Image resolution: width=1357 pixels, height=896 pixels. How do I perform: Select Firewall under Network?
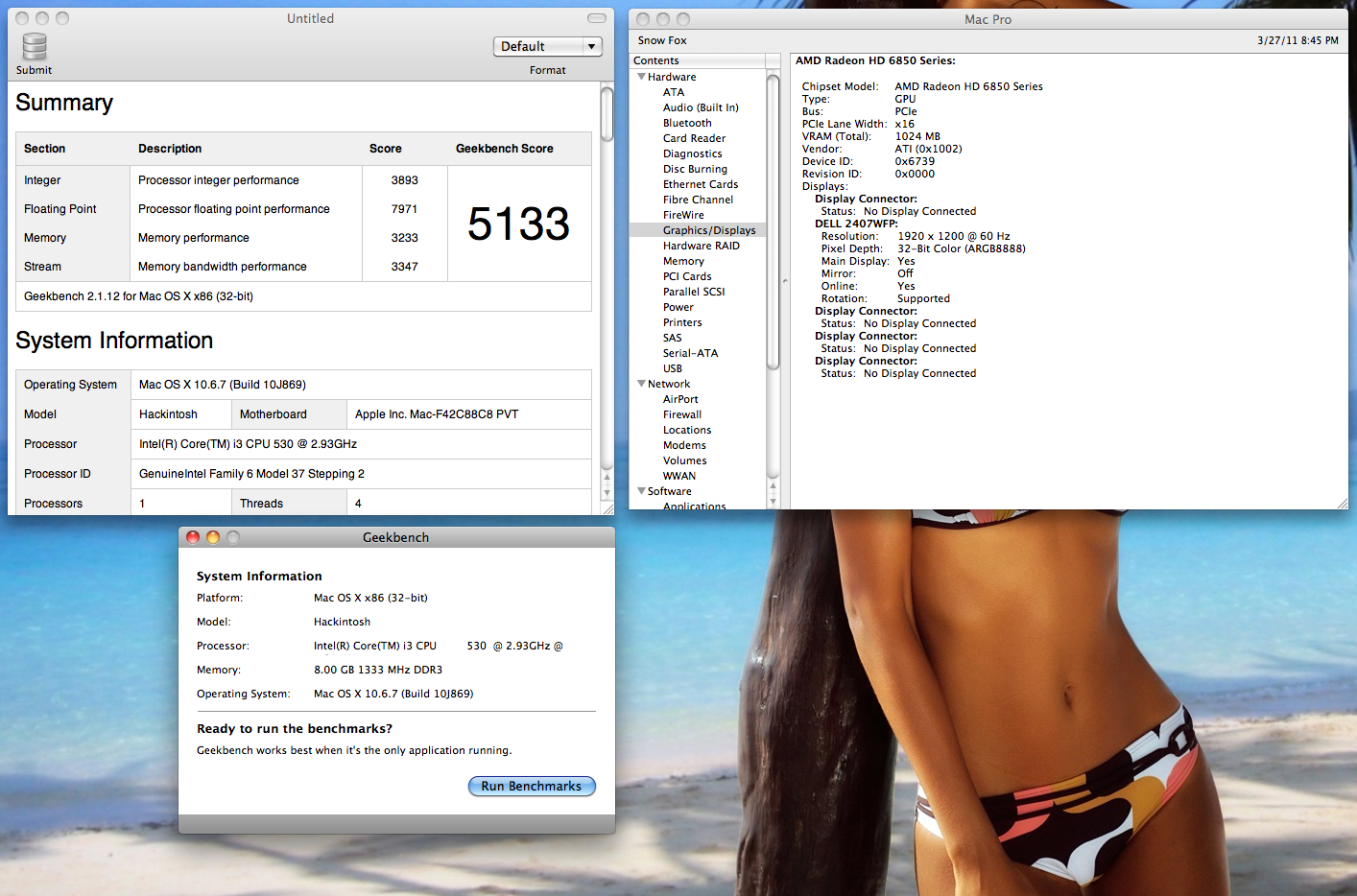click(682, 414)
